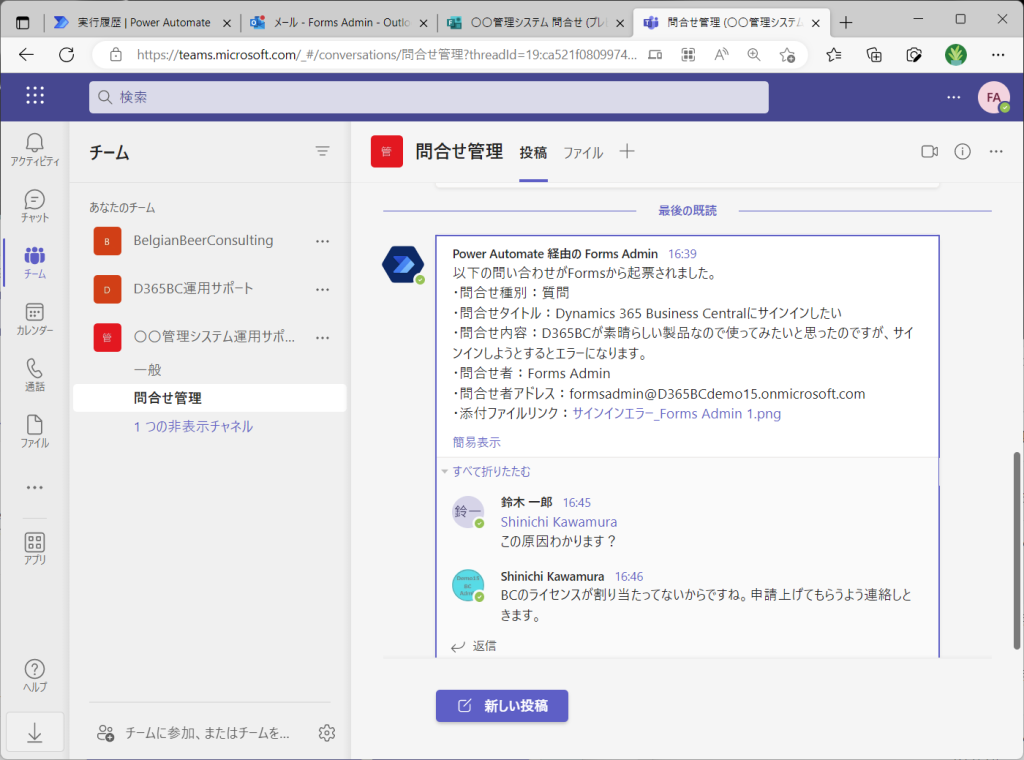Viewport: 1024px width, 760px height.
Task: Click 簡易表示 to show less
Action: (x=477, y=442)
